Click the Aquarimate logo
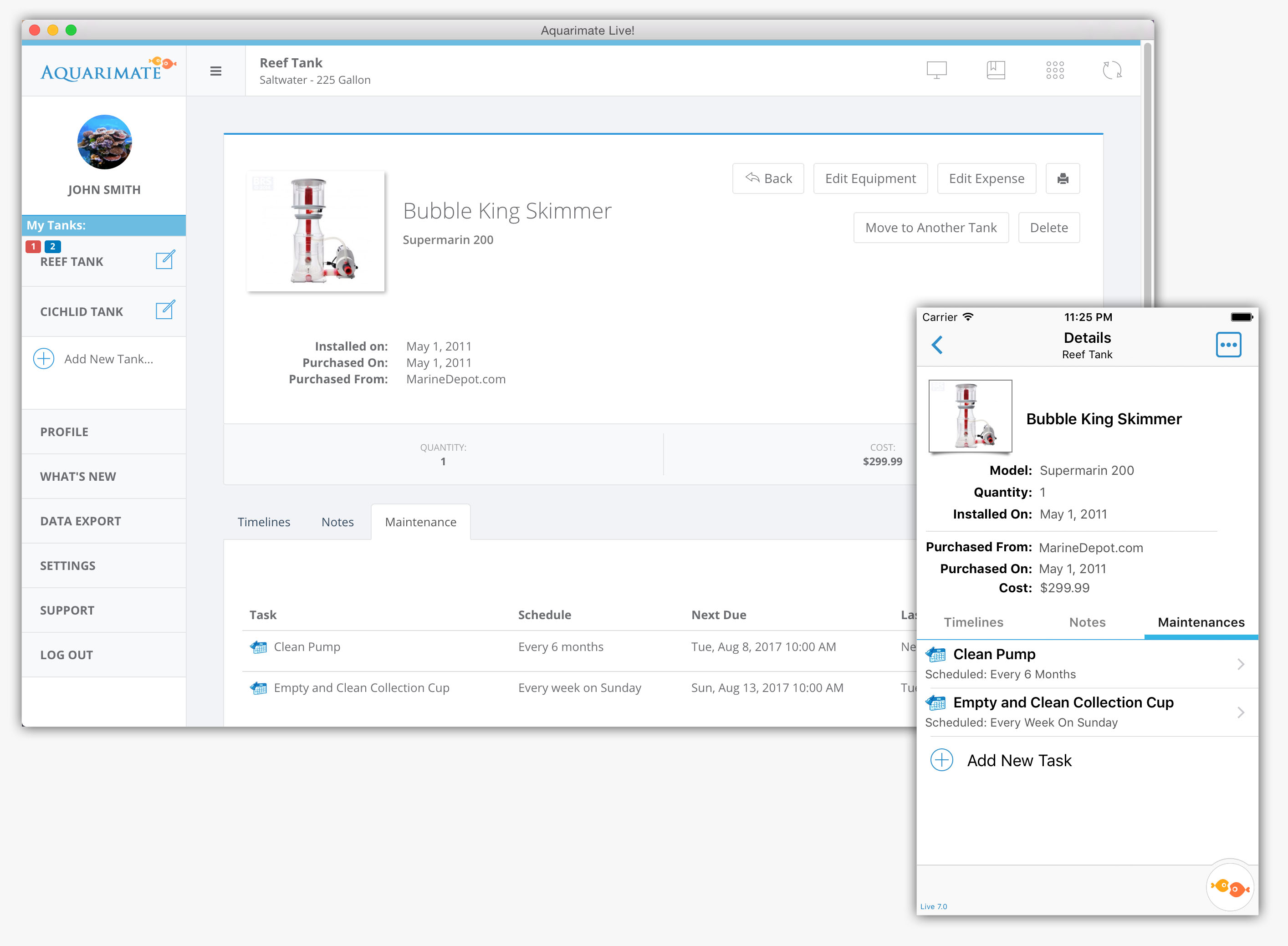 click(x=108, y=70)
